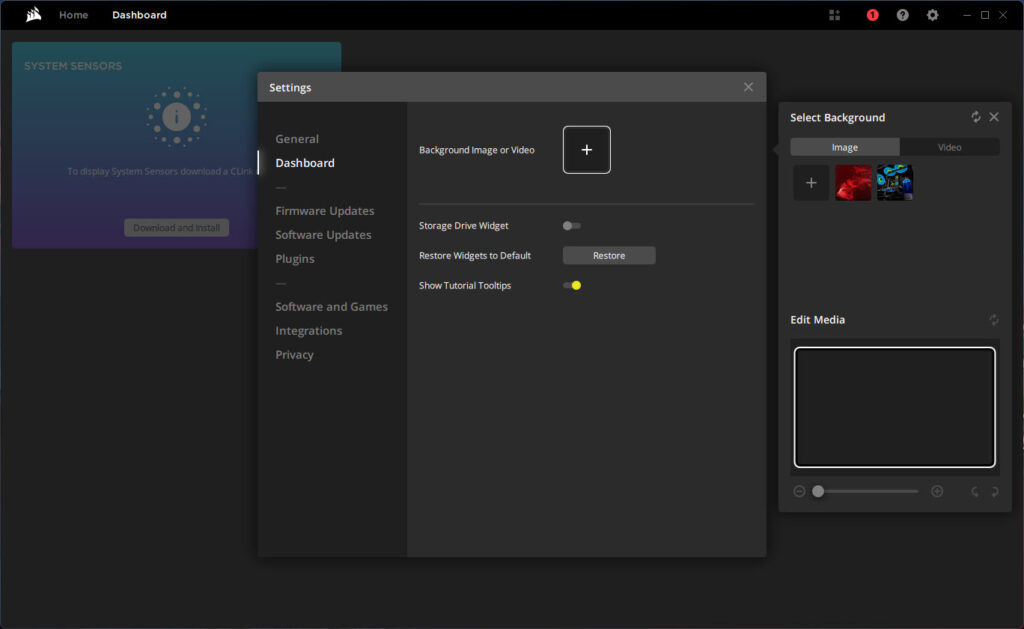
Task: Select the Image tab
Action: pos(845,147)
